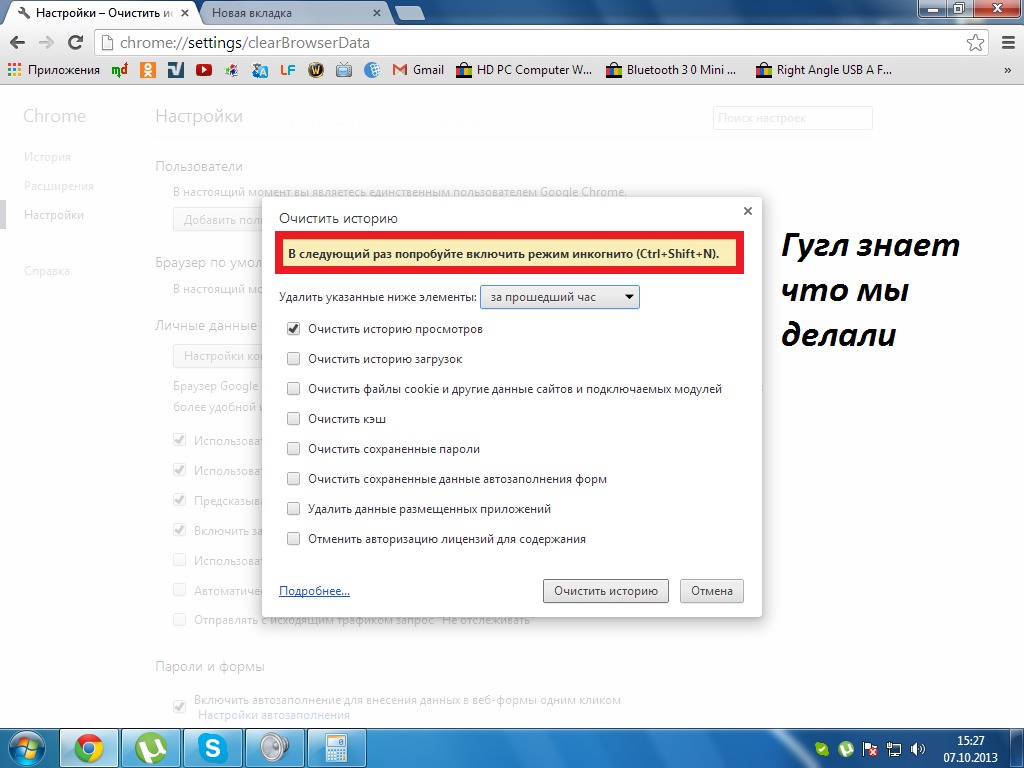Screen dimensions: 1024x768
Task: Click the network icon in the system tray
Action: click(x=894, y=749)
